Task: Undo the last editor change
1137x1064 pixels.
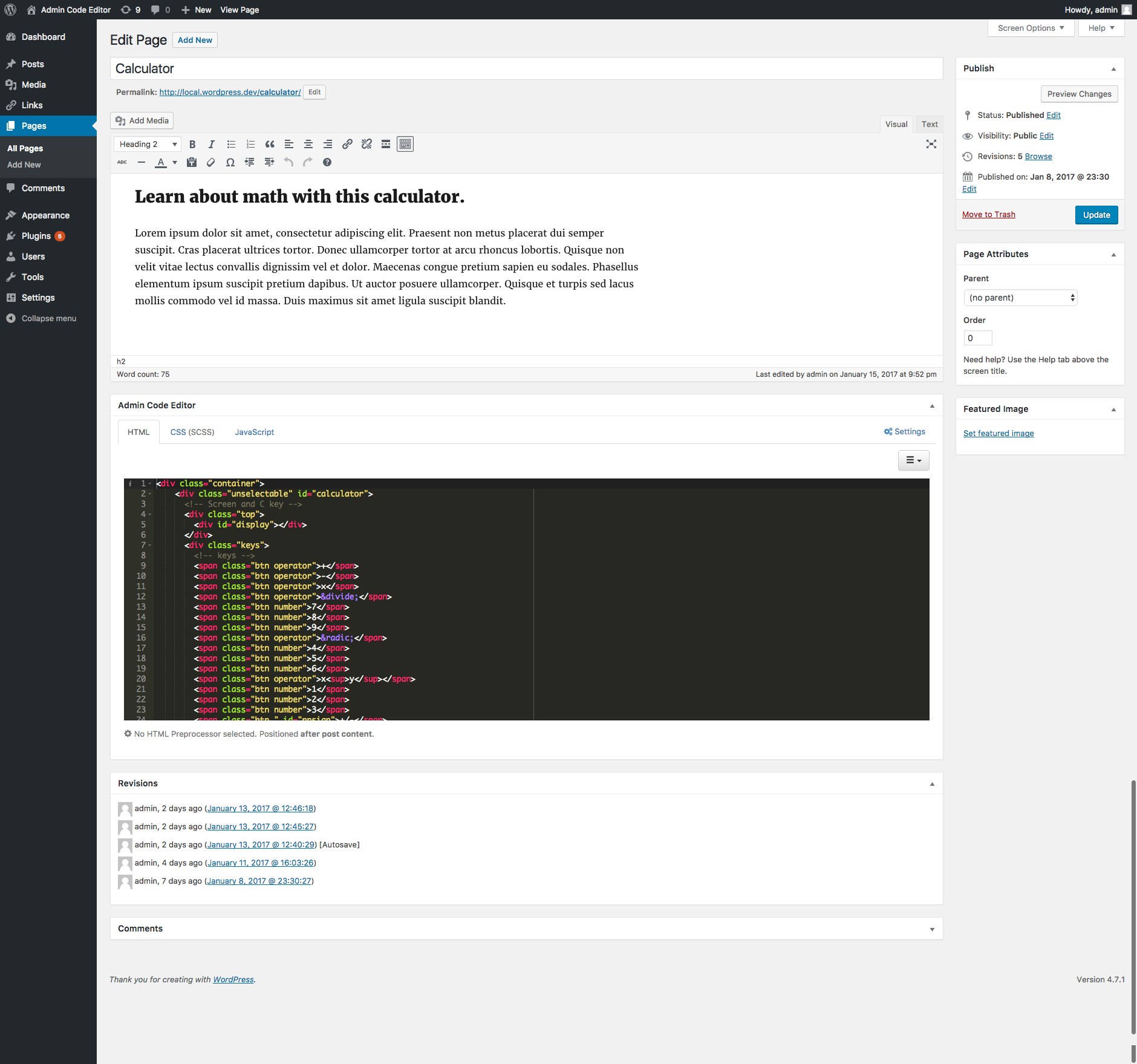Action: 288,162
